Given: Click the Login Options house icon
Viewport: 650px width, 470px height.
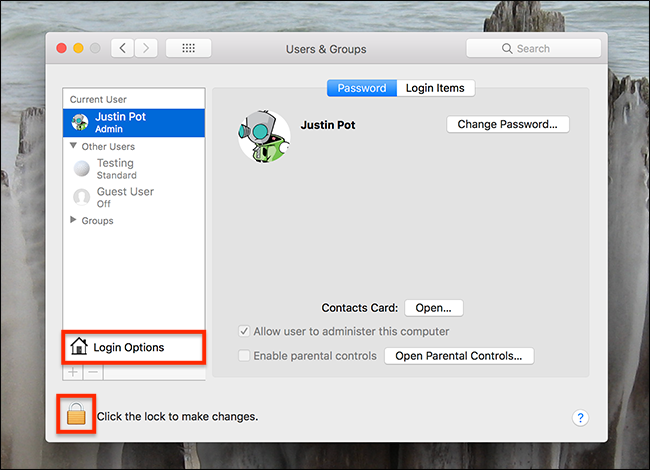Looking at the screenshot, I should click(78, 347).
